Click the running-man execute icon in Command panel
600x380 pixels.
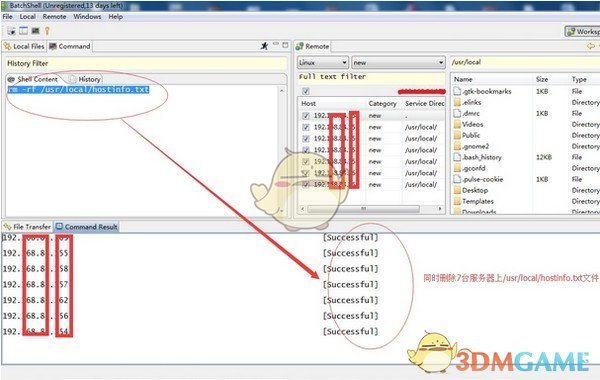264,46
